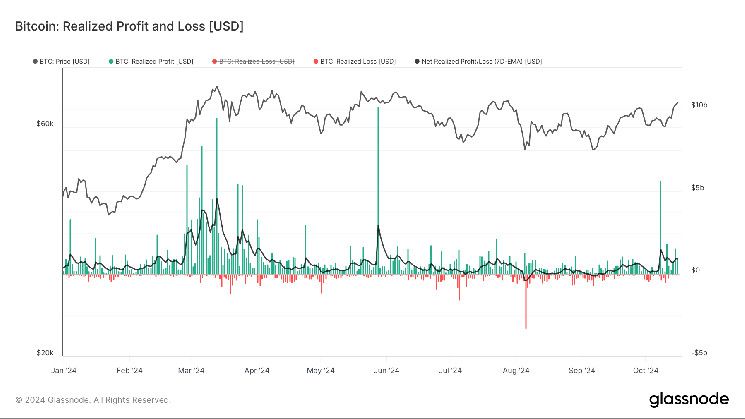This screenshot has height=419, width=745.
Task: Click the $10b right axis label
Action: [700, 105]
